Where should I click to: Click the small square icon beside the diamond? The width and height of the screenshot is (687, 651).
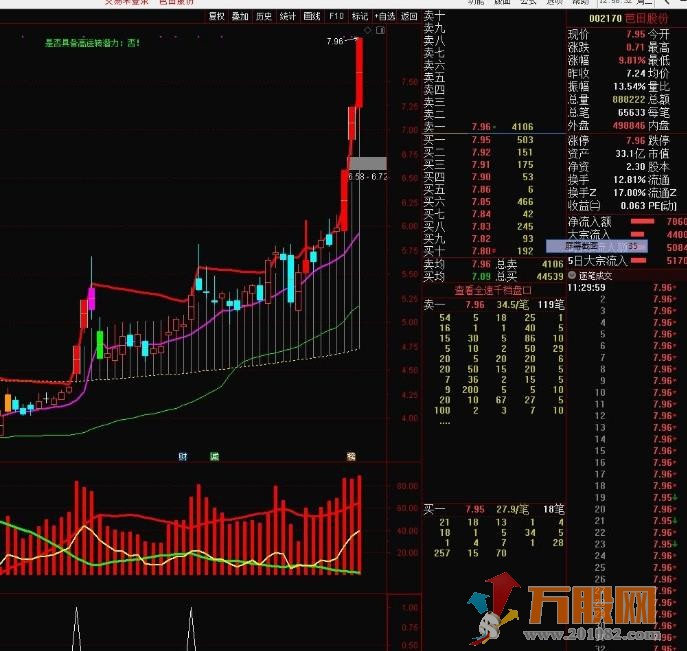click(x=379, y=32)
